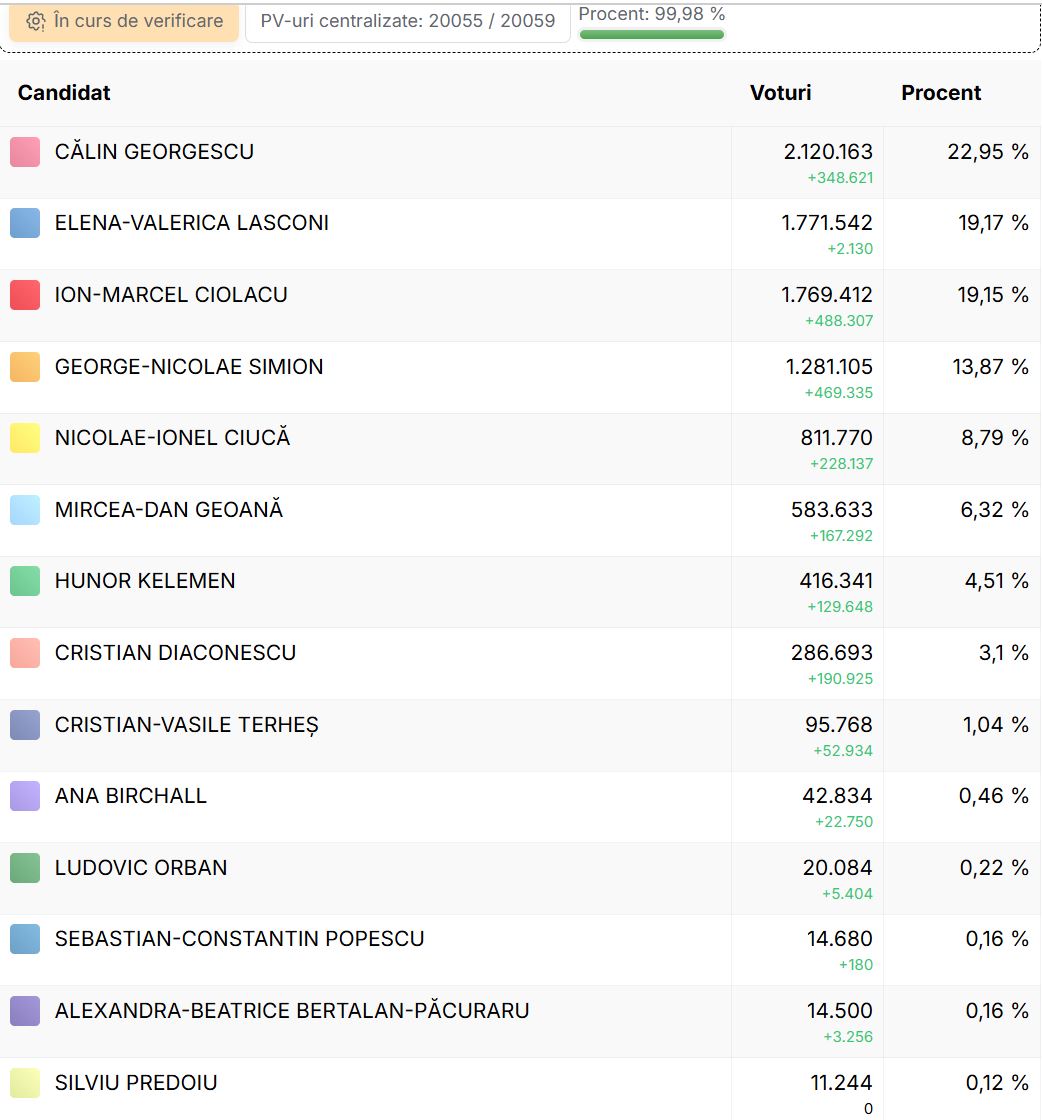Image resolution: width=1042 pixels, height=1120 pixels.
Task: Click the green Procent progress bar
Action: (651, 35)
